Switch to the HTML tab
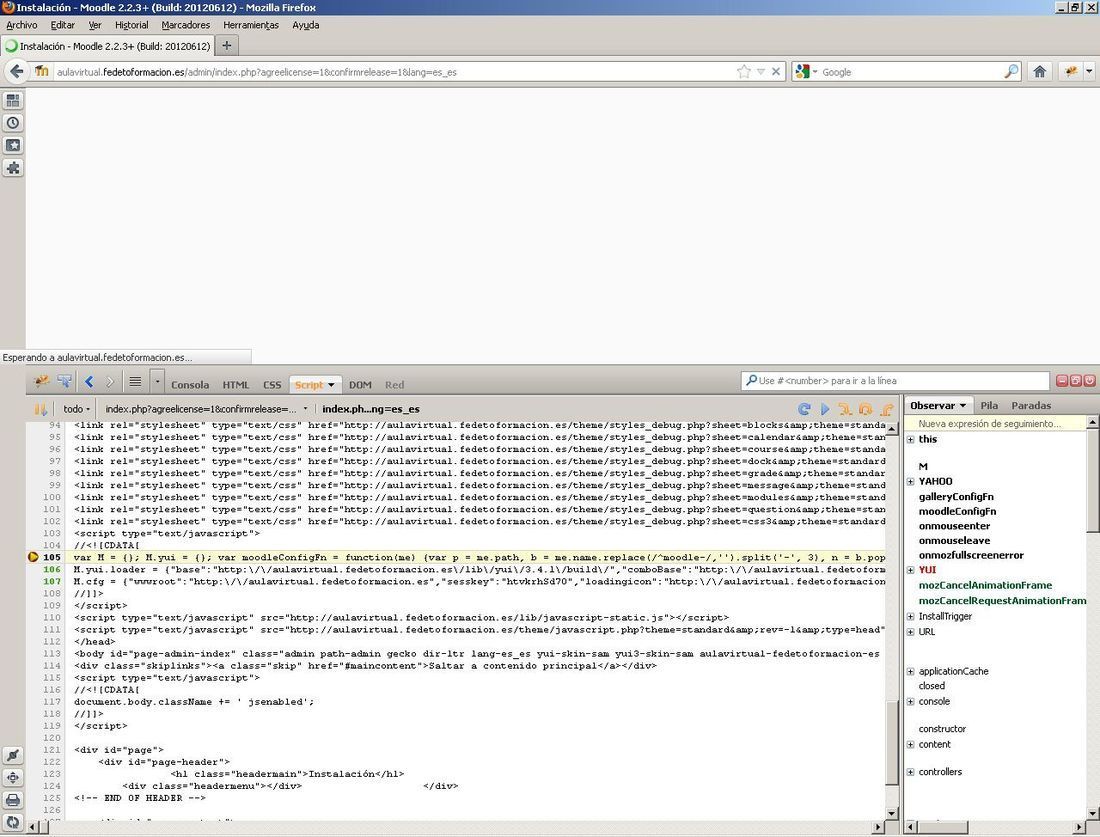Viewport: 1100px width, 837px height. 236,385
